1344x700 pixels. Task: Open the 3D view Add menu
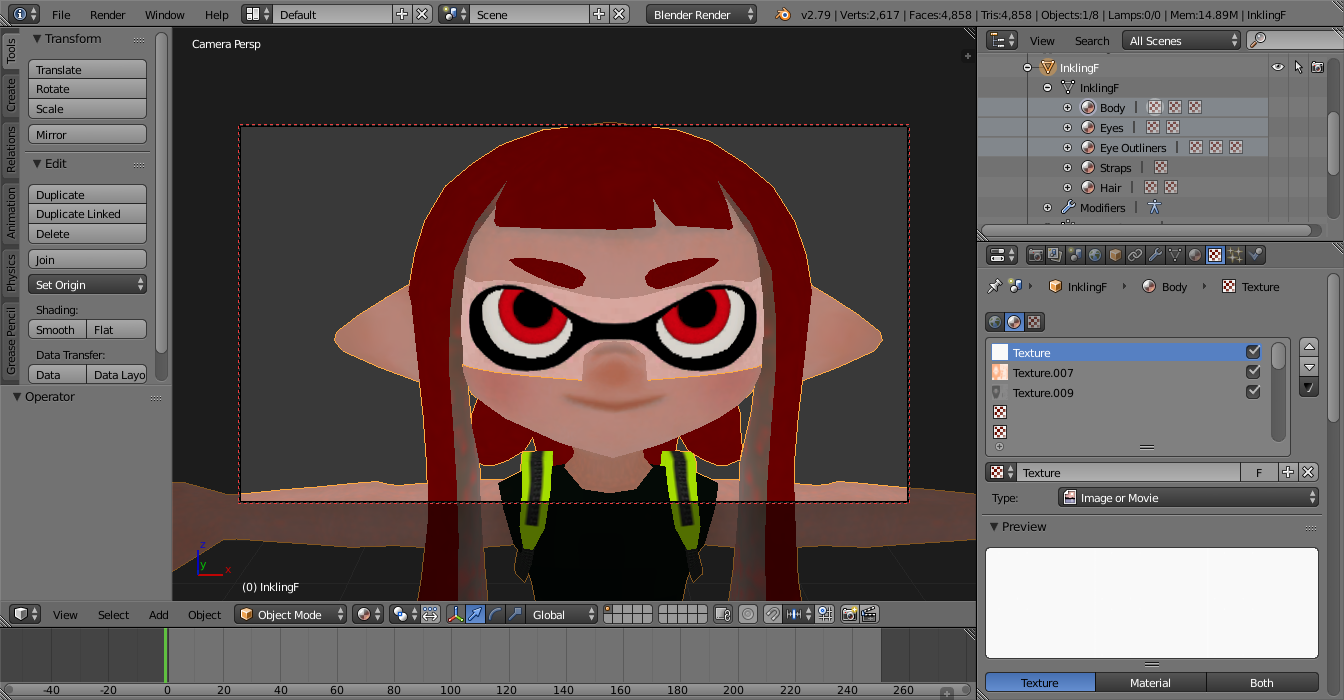point(159,615)
